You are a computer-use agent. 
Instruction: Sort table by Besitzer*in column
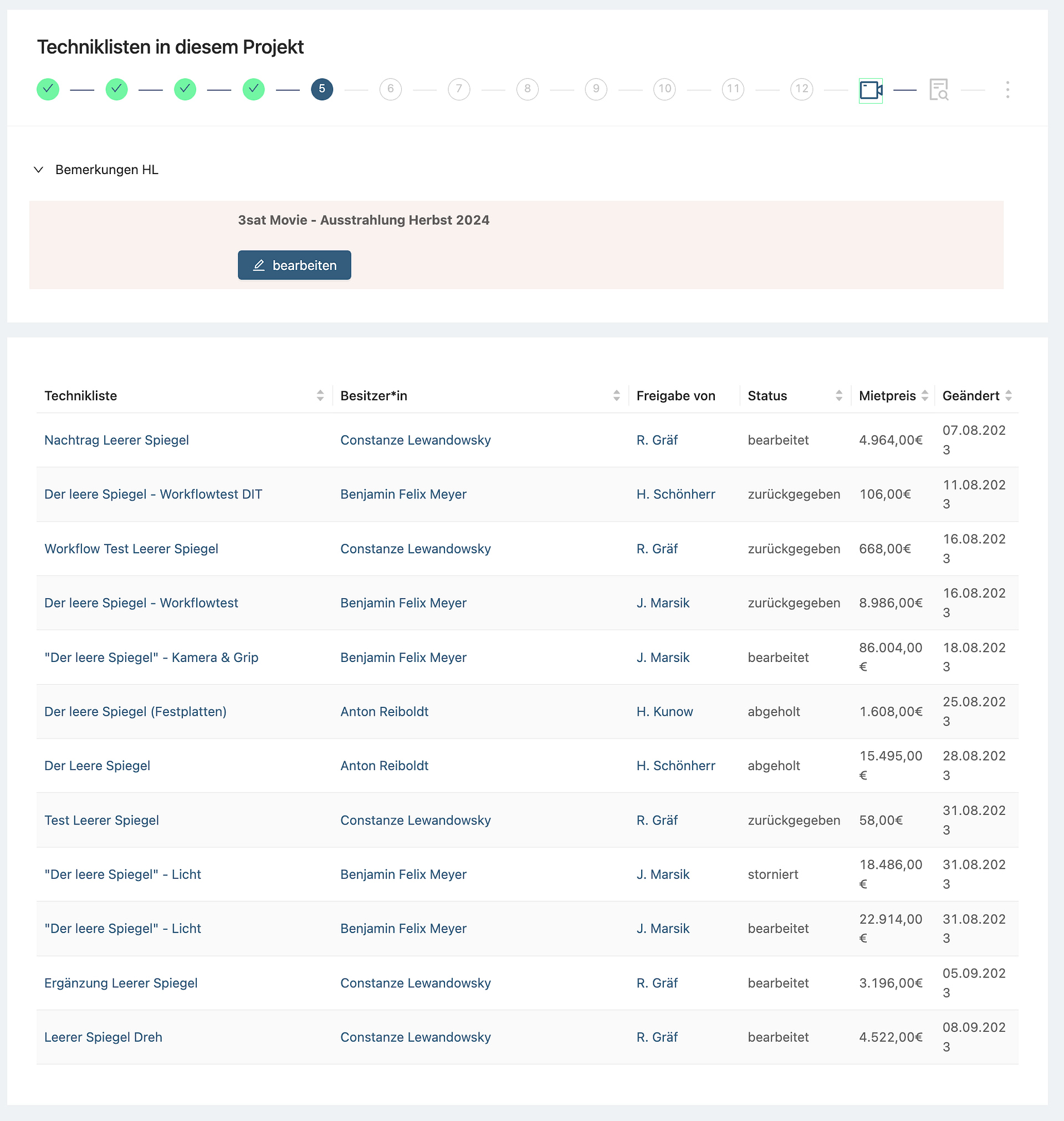click(616, 395)
